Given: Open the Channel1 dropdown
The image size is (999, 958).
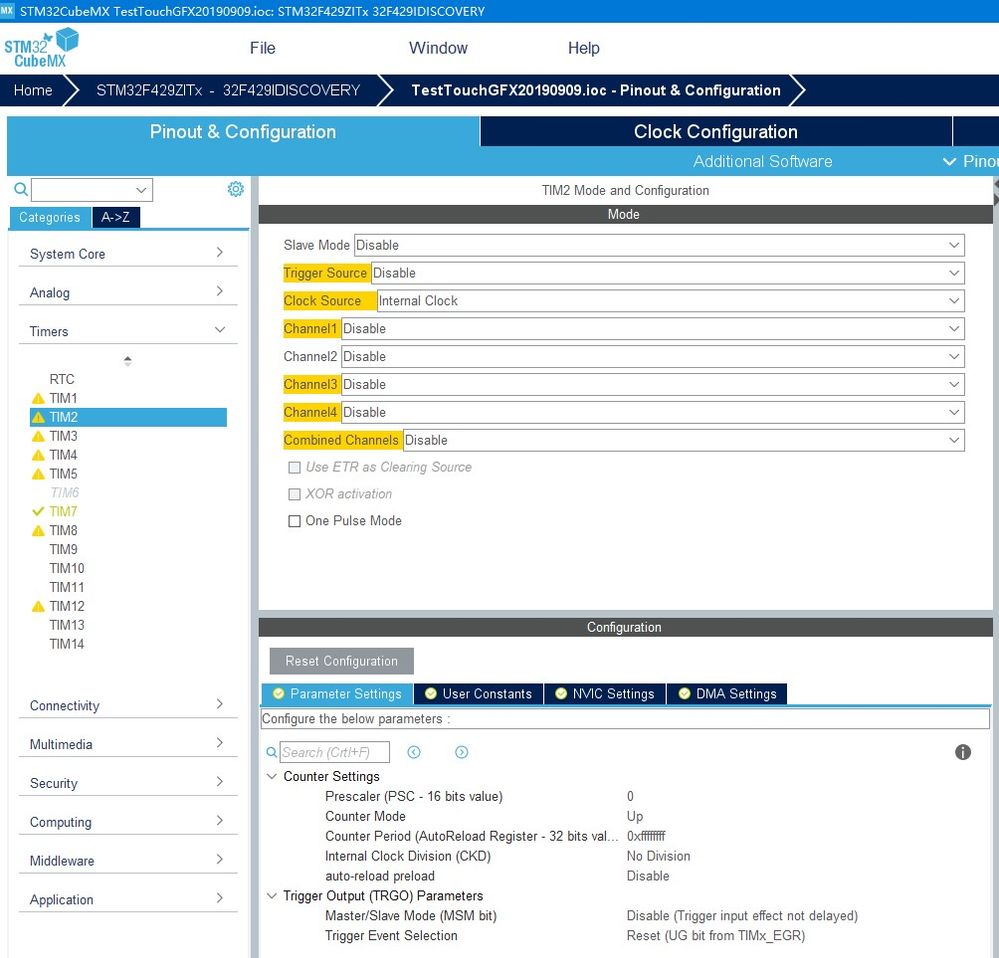Looking at the screenshot, I should click(x=652, y=329).
